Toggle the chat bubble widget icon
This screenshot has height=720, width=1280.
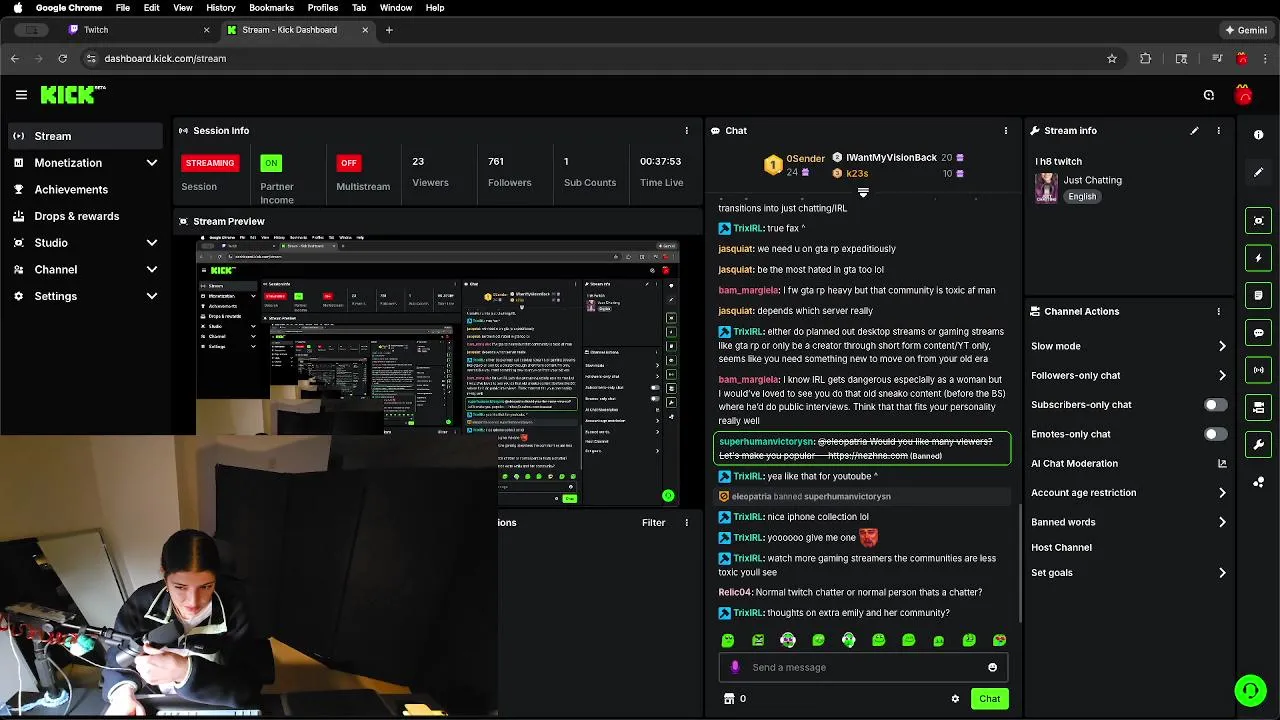click(x=1258, y=333)
